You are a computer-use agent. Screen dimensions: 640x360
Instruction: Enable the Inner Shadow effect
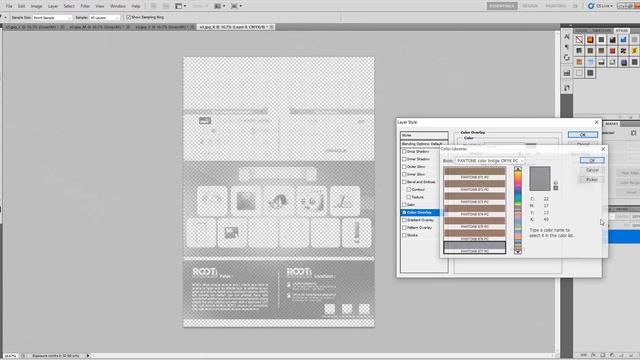coord(404,159)
